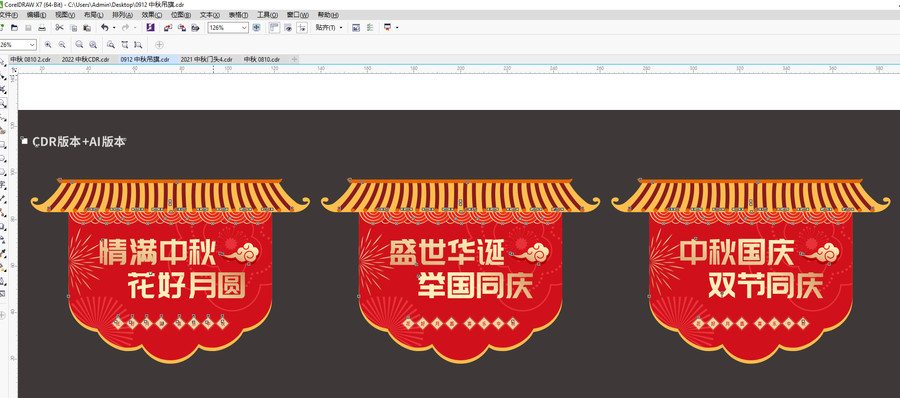Click the Publish to PDF icon
The image size is (900, 398).
click(195, 28)
